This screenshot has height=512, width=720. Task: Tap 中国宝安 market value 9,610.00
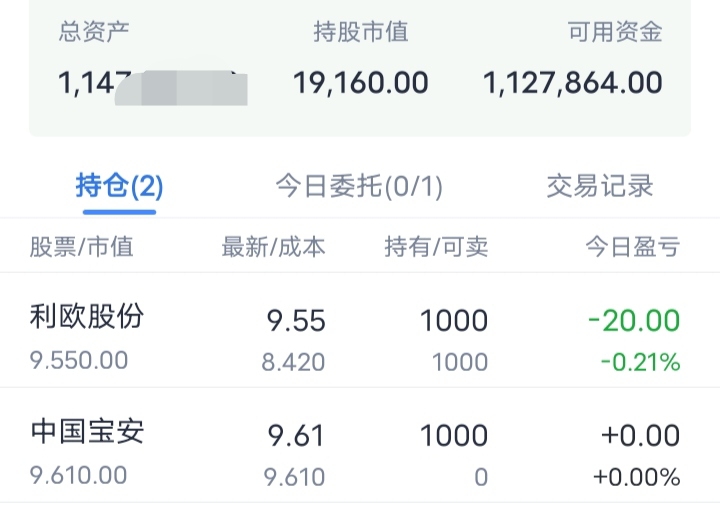(x=79, y=475)
